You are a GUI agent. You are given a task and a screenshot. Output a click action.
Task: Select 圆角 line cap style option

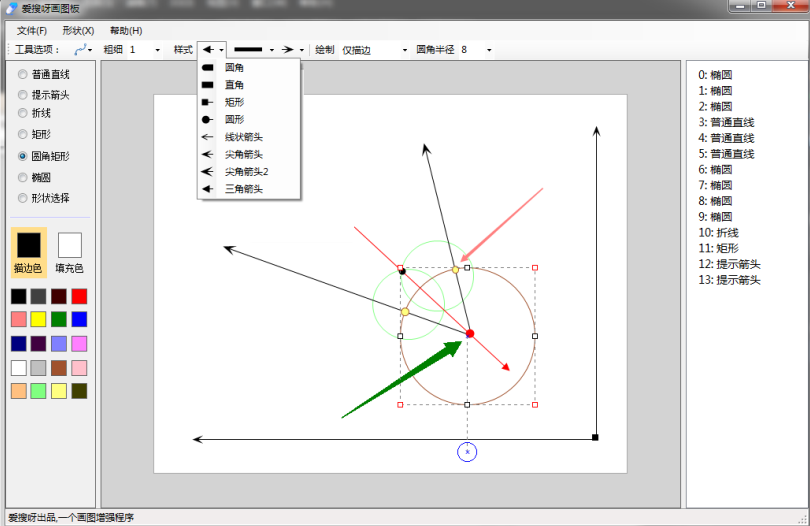(235, 68)
